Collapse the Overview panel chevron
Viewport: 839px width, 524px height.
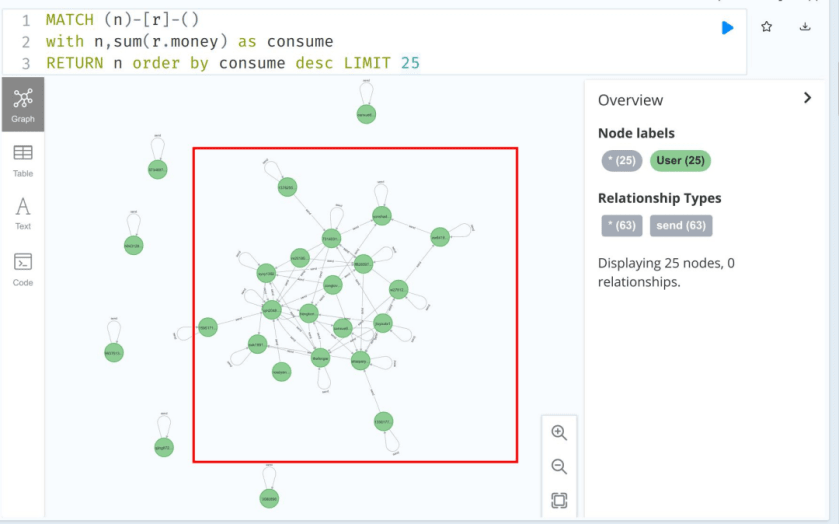807,98
